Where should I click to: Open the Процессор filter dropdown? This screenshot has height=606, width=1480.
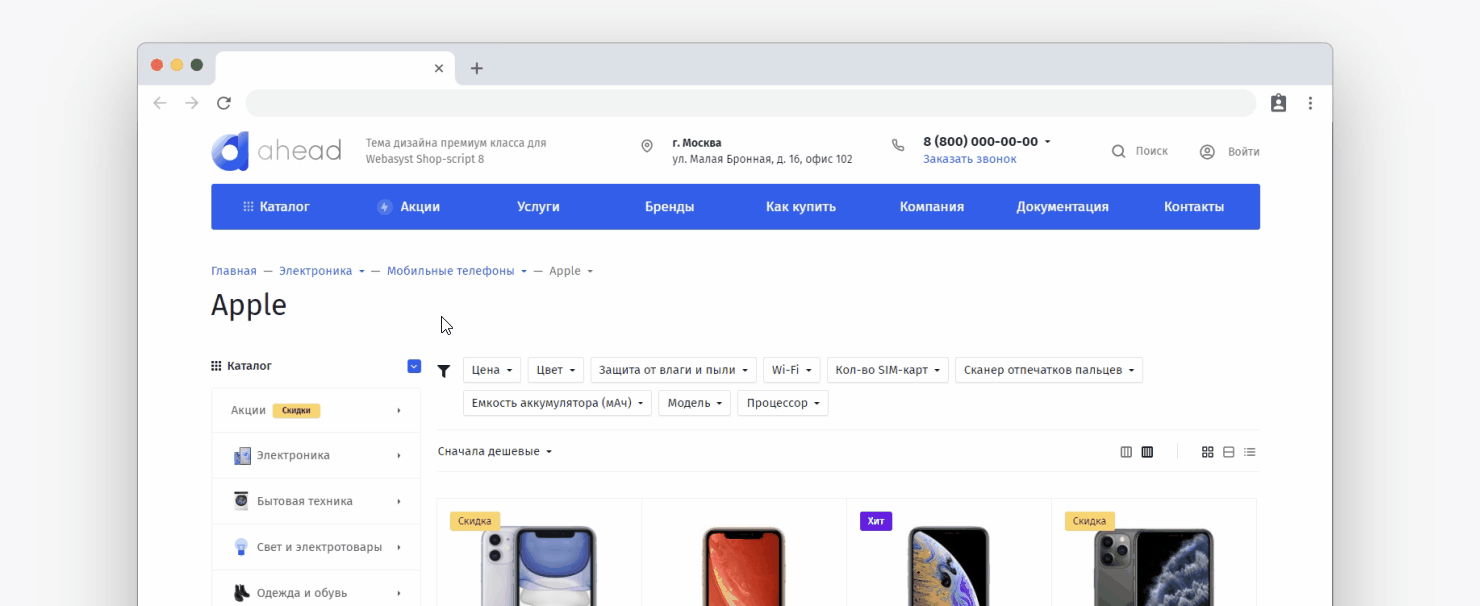pyautogui.click(x=783, y=403)
